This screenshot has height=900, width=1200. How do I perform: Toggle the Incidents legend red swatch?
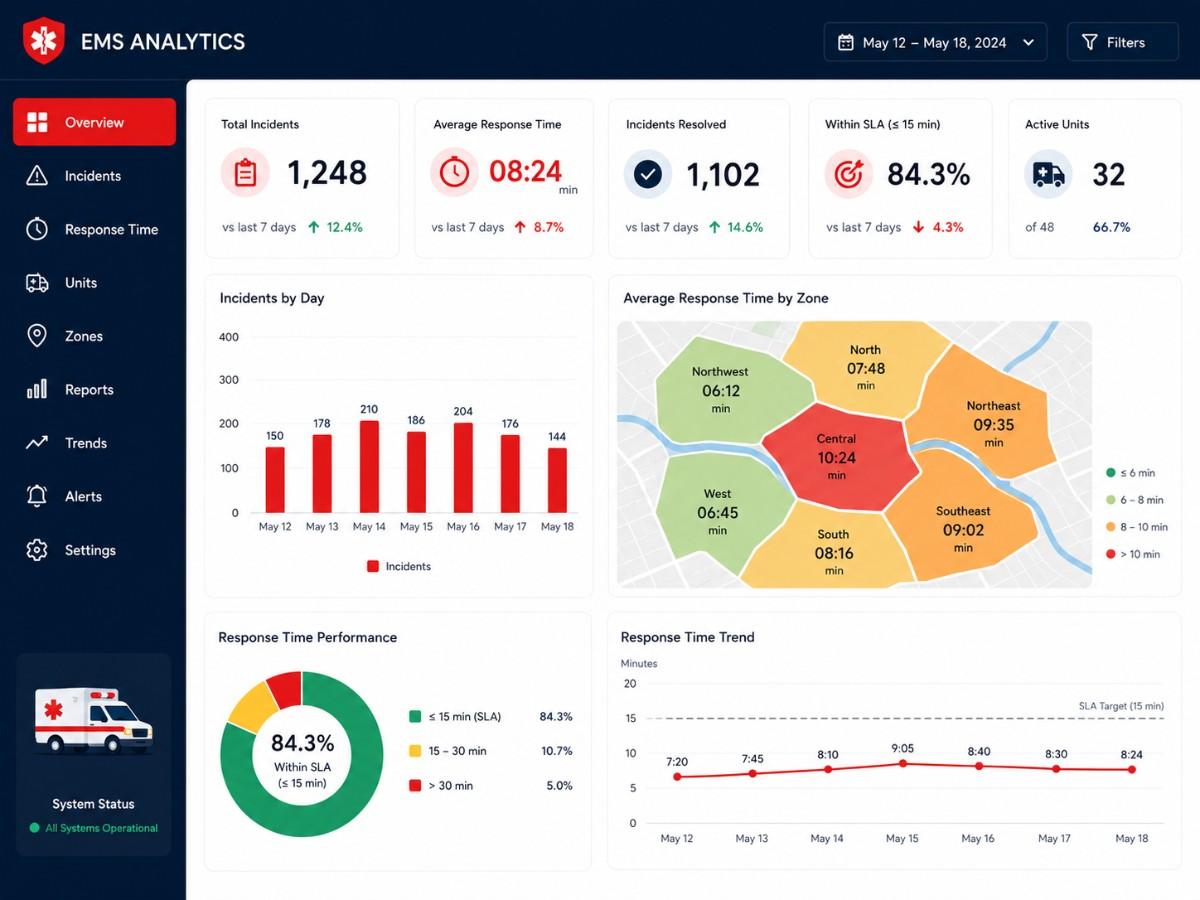(x=373, y=566)
